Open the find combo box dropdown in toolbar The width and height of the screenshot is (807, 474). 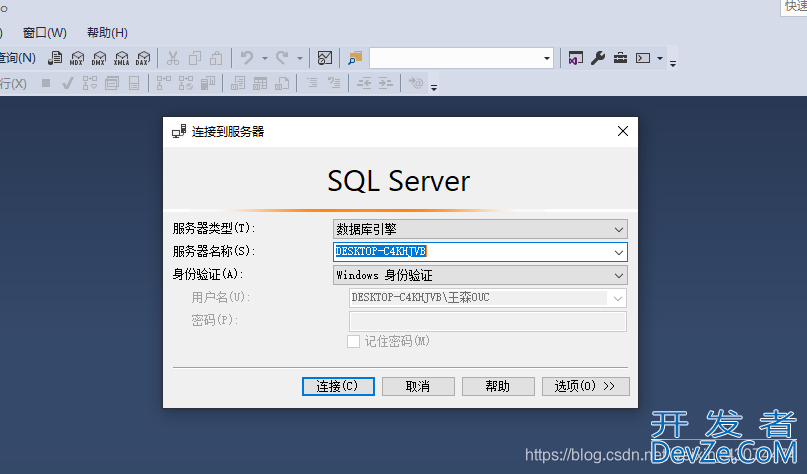pos(547,58)
